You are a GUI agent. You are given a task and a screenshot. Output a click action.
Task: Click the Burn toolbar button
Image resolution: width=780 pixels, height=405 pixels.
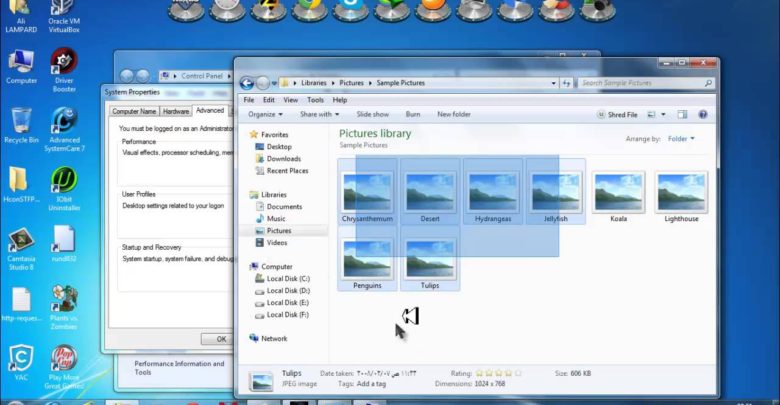point(413,114)
